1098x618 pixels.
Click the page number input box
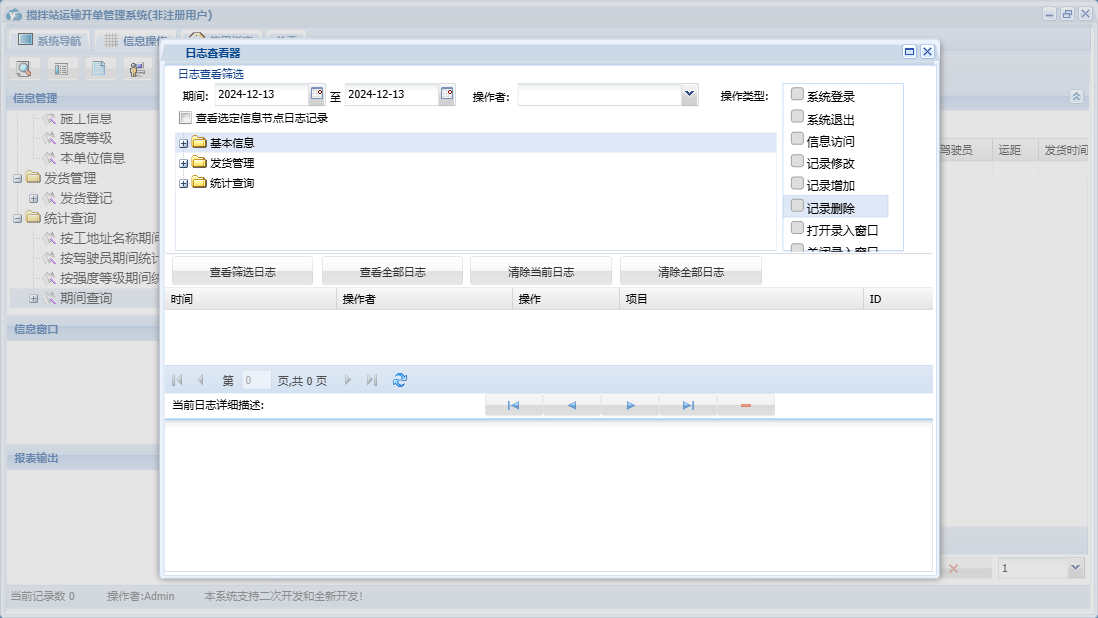pos(256,380)
